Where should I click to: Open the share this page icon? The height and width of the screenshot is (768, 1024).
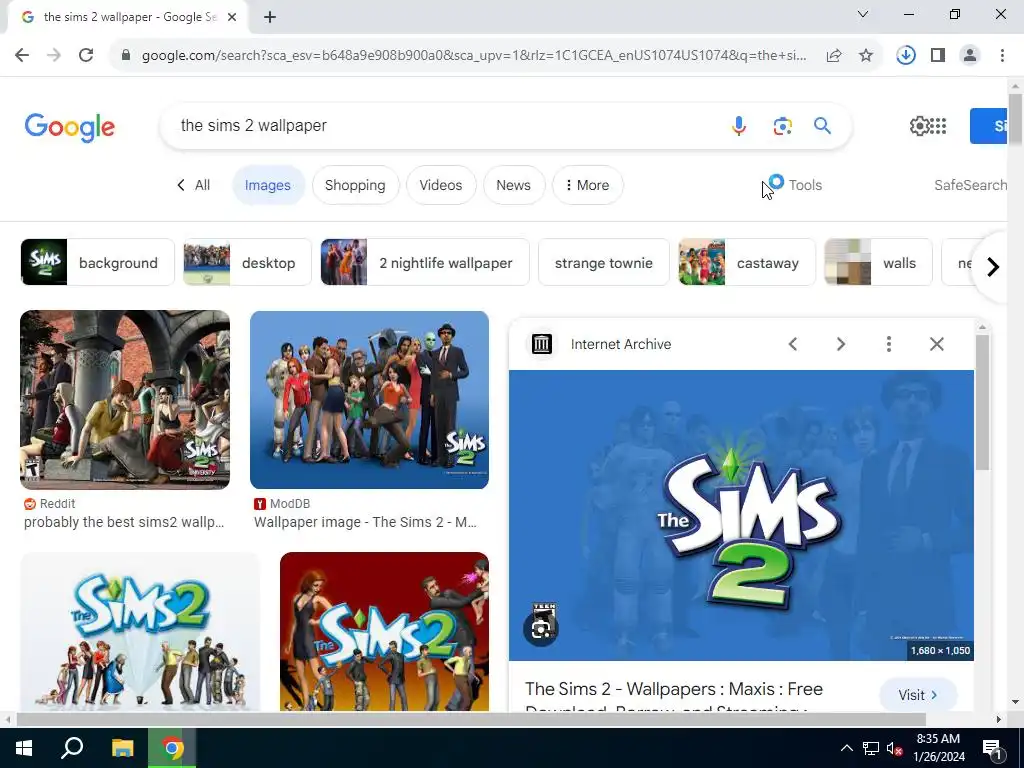click(834, 56)
